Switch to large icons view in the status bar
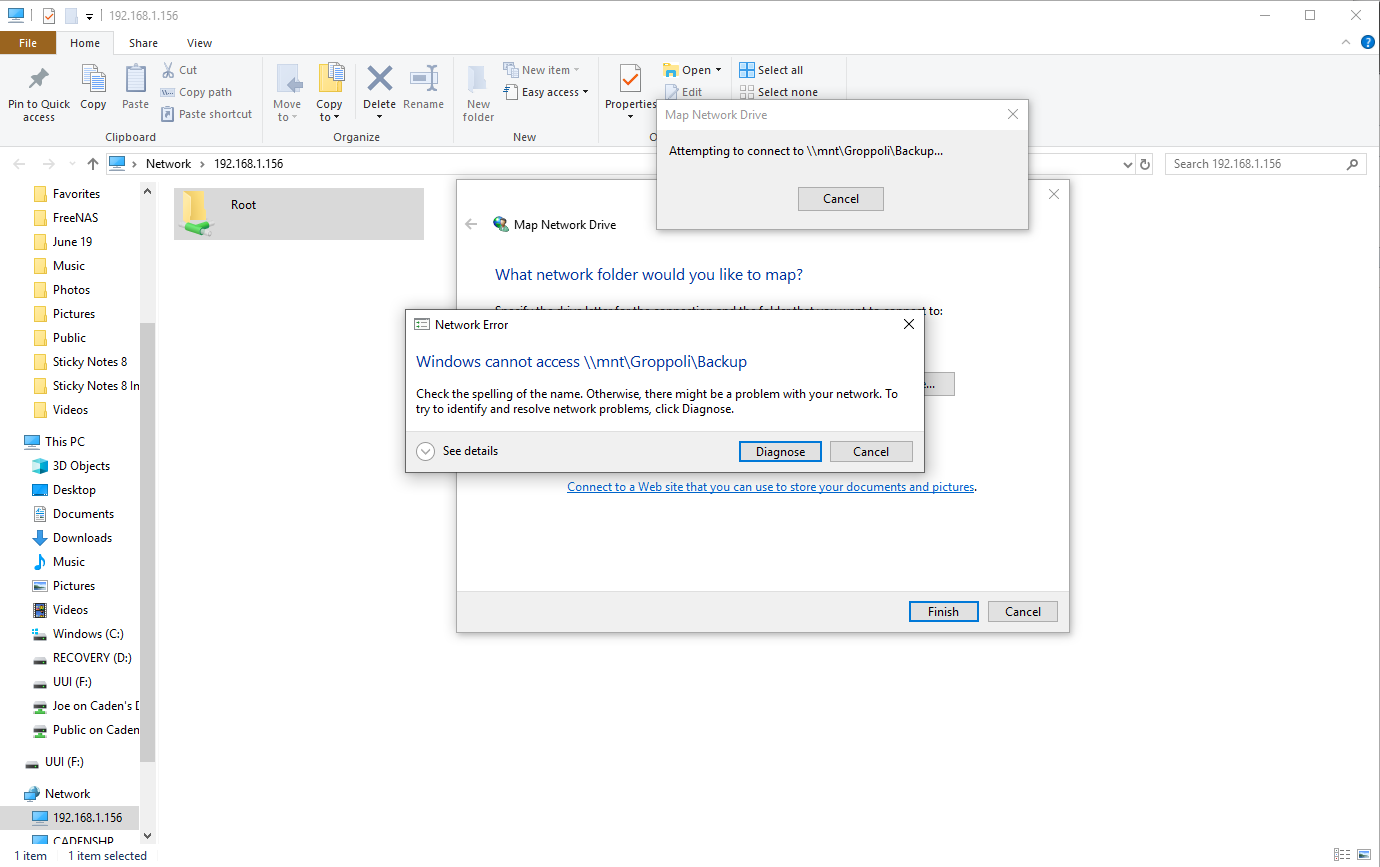 1363,856
